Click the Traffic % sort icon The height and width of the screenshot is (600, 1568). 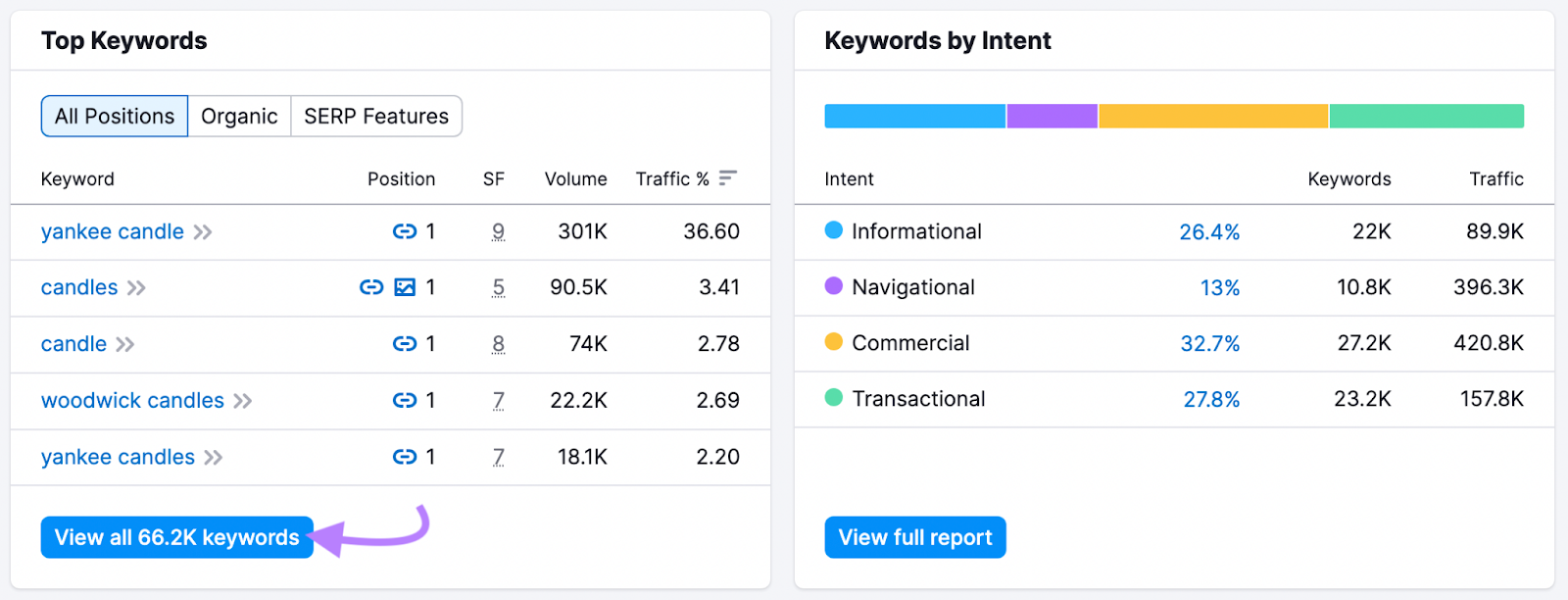coord(727,178)
